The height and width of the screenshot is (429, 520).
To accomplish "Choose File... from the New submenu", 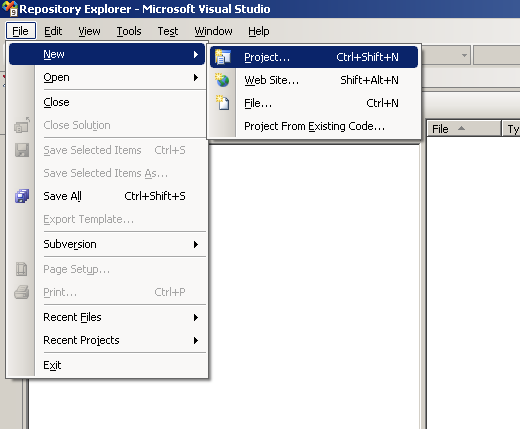I will click(x=314, y=103).
